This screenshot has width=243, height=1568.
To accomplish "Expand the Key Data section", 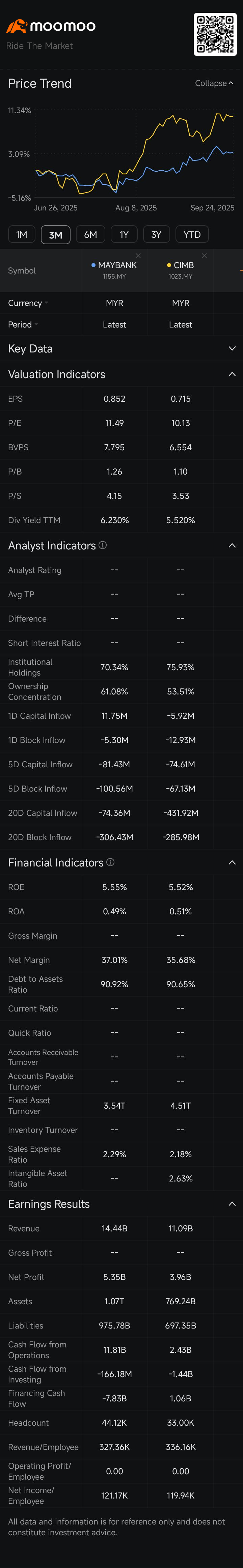I will pyautogui.click(x=232, y=349).
